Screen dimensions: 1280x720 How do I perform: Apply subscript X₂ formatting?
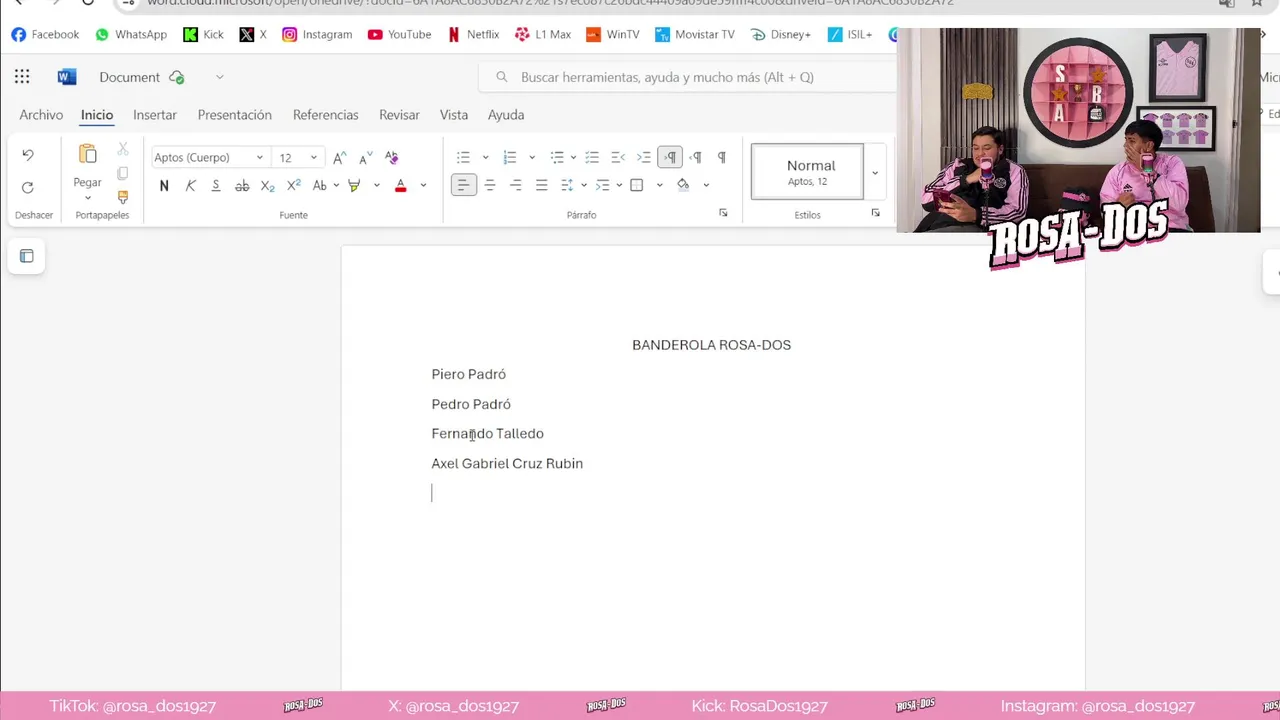tap(267, 185)
